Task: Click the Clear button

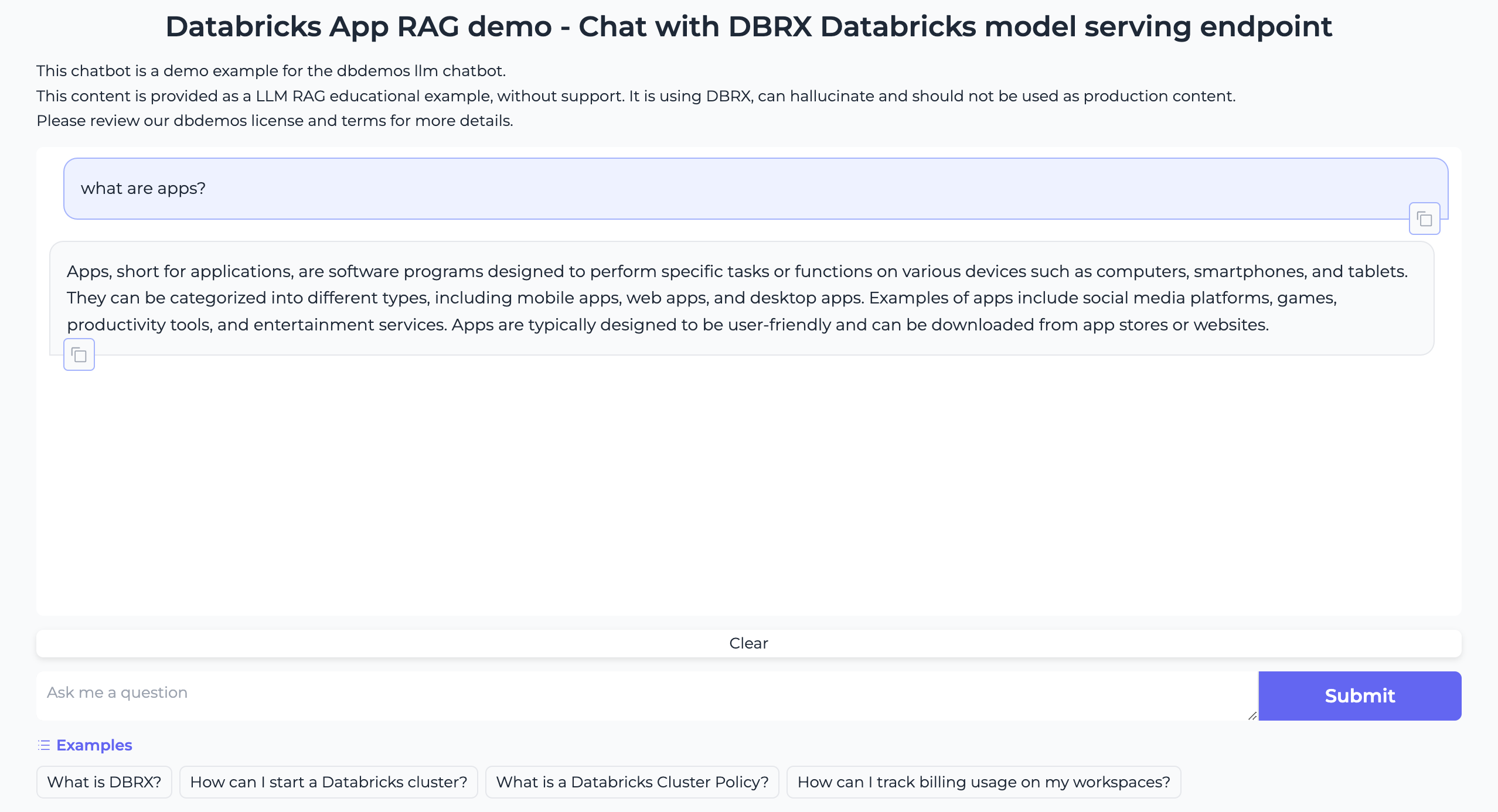Action: coord(748,643)
